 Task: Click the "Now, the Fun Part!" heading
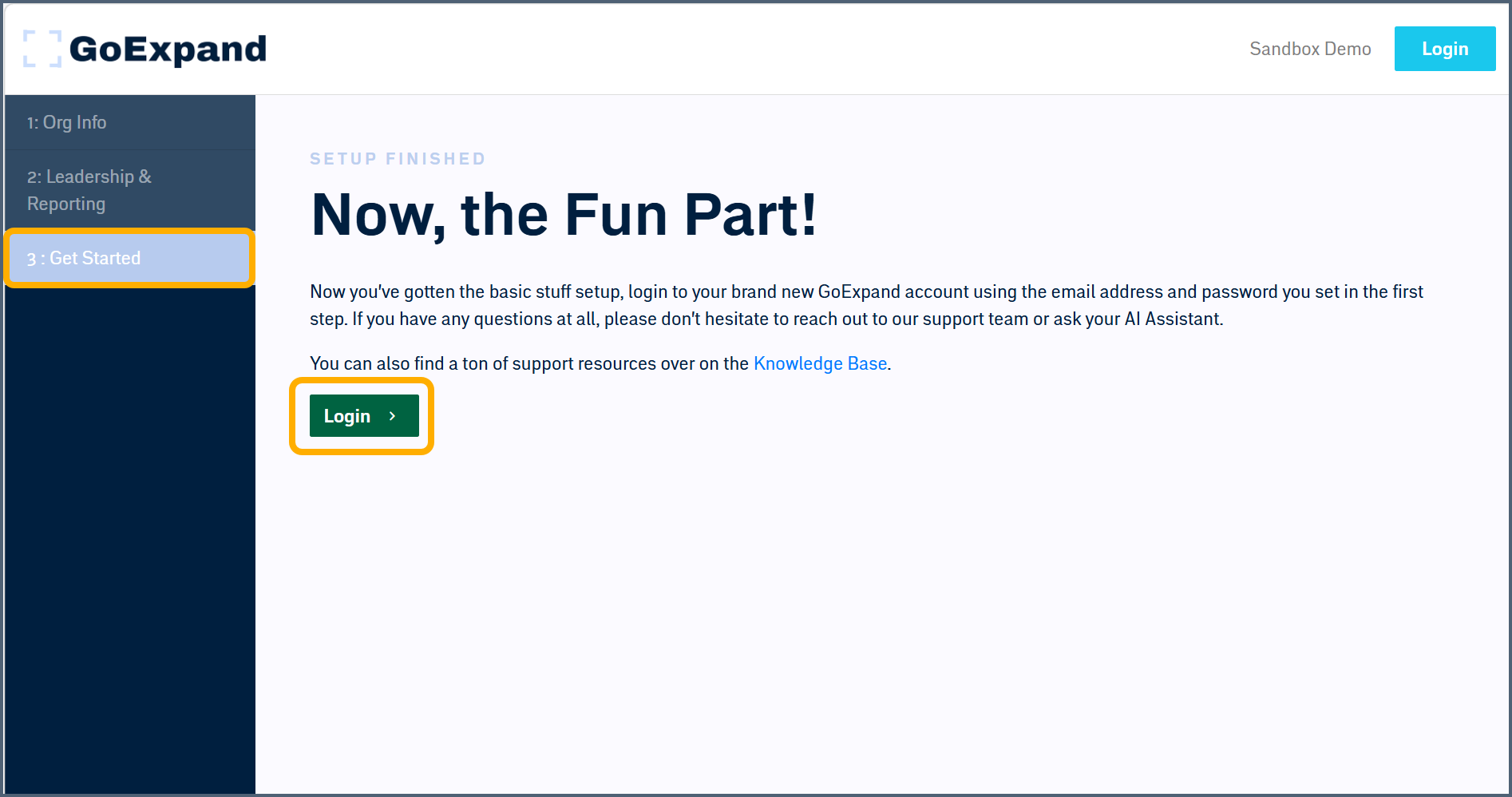(564, 215)
